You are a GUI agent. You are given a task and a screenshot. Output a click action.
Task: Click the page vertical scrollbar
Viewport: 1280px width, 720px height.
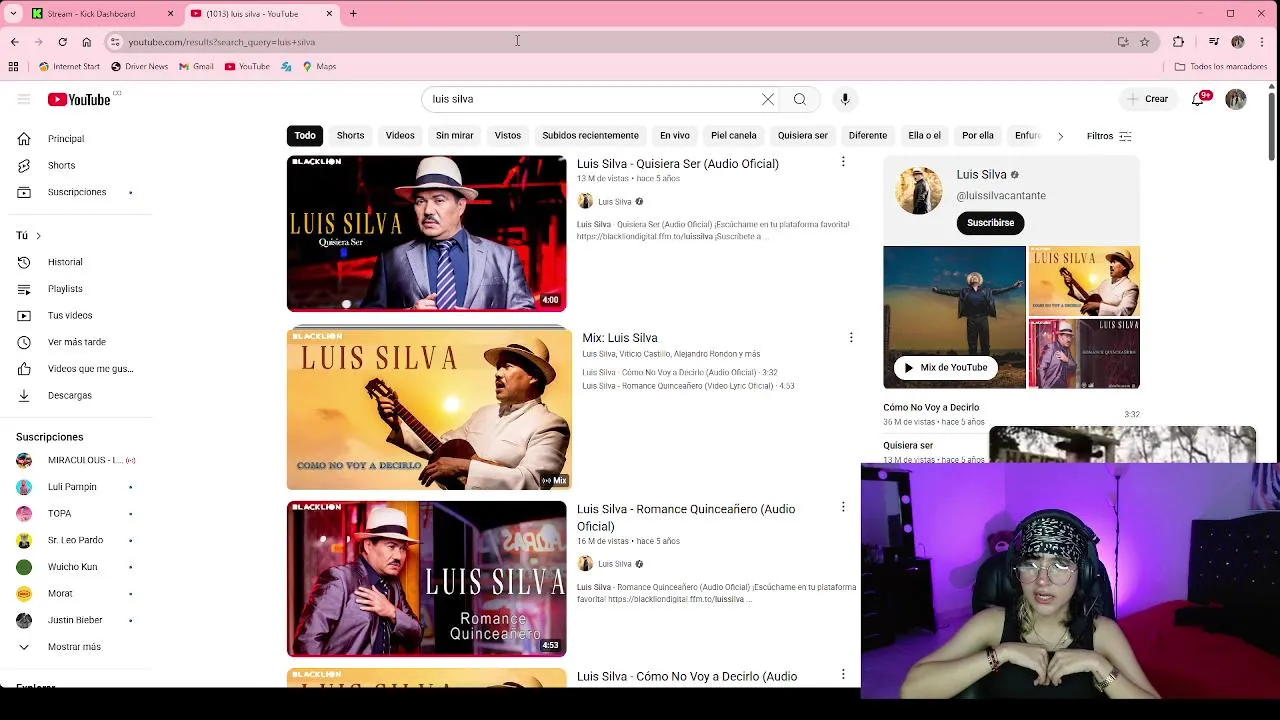pos(1272,125)
